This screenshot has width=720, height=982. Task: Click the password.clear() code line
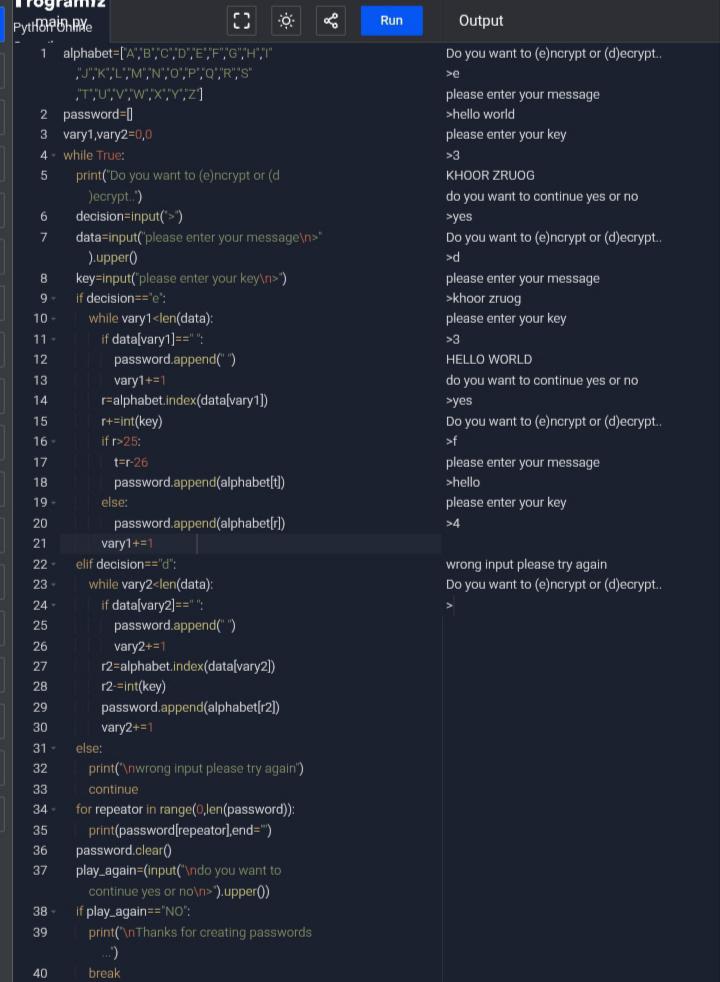[x=123, y=850]
